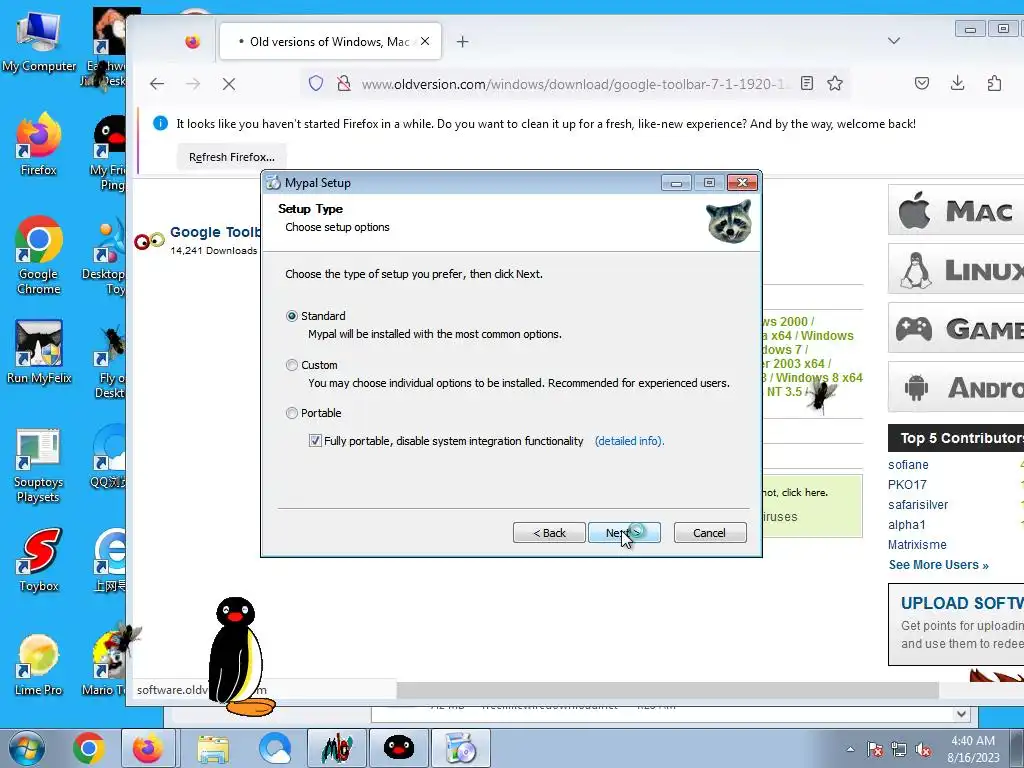Click the info icon in notification bar
This screenshot has width=1024, height=768.
[160, 123]
